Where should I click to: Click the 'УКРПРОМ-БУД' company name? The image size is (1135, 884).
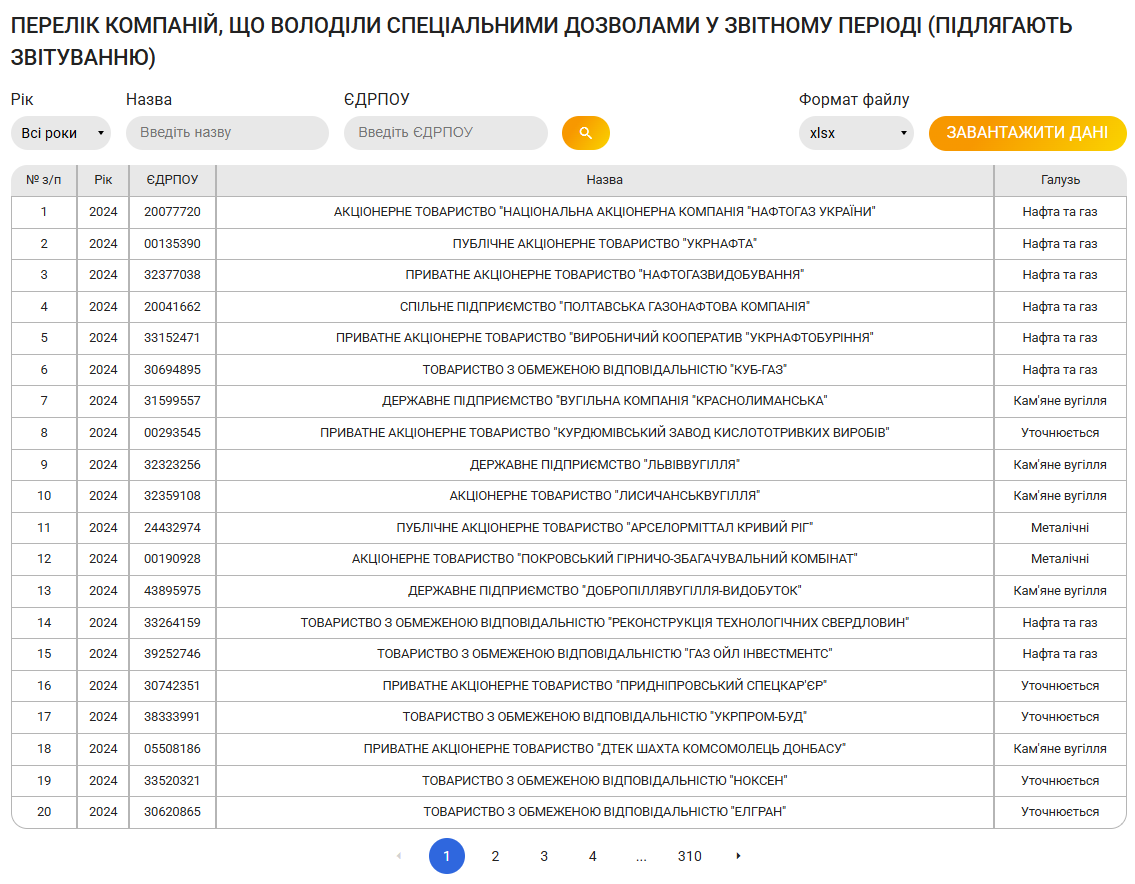604,717
